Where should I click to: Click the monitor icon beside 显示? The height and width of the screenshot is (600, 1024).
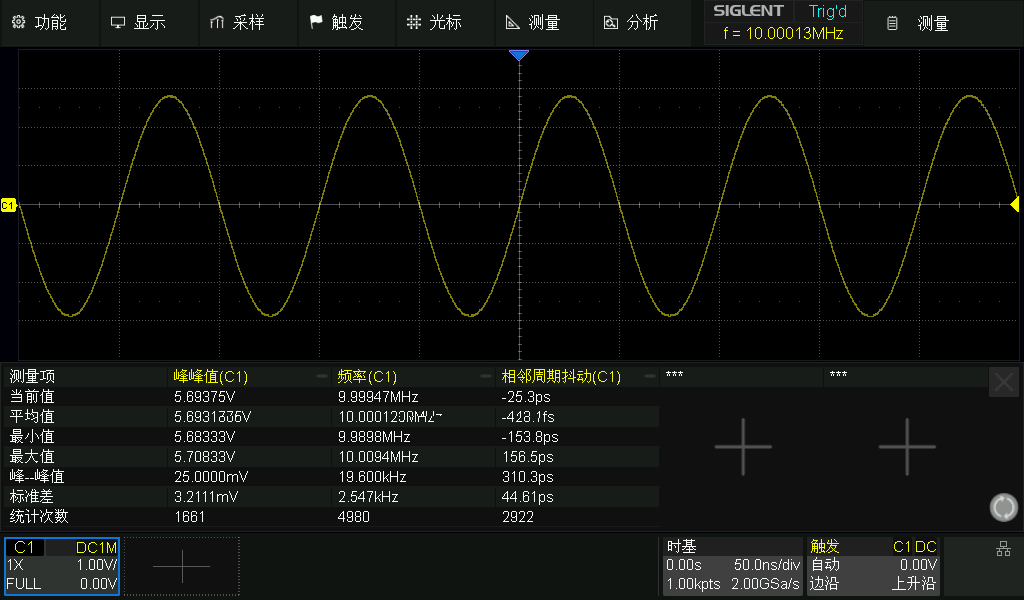point(118,23)
